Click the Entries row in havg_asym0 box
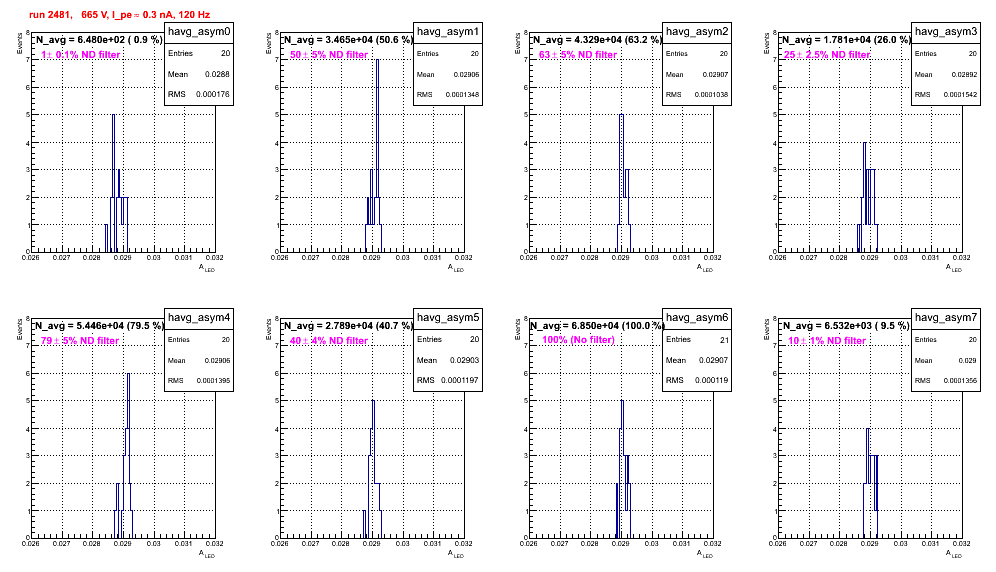The image size is (996, 572). click(199, 53)
